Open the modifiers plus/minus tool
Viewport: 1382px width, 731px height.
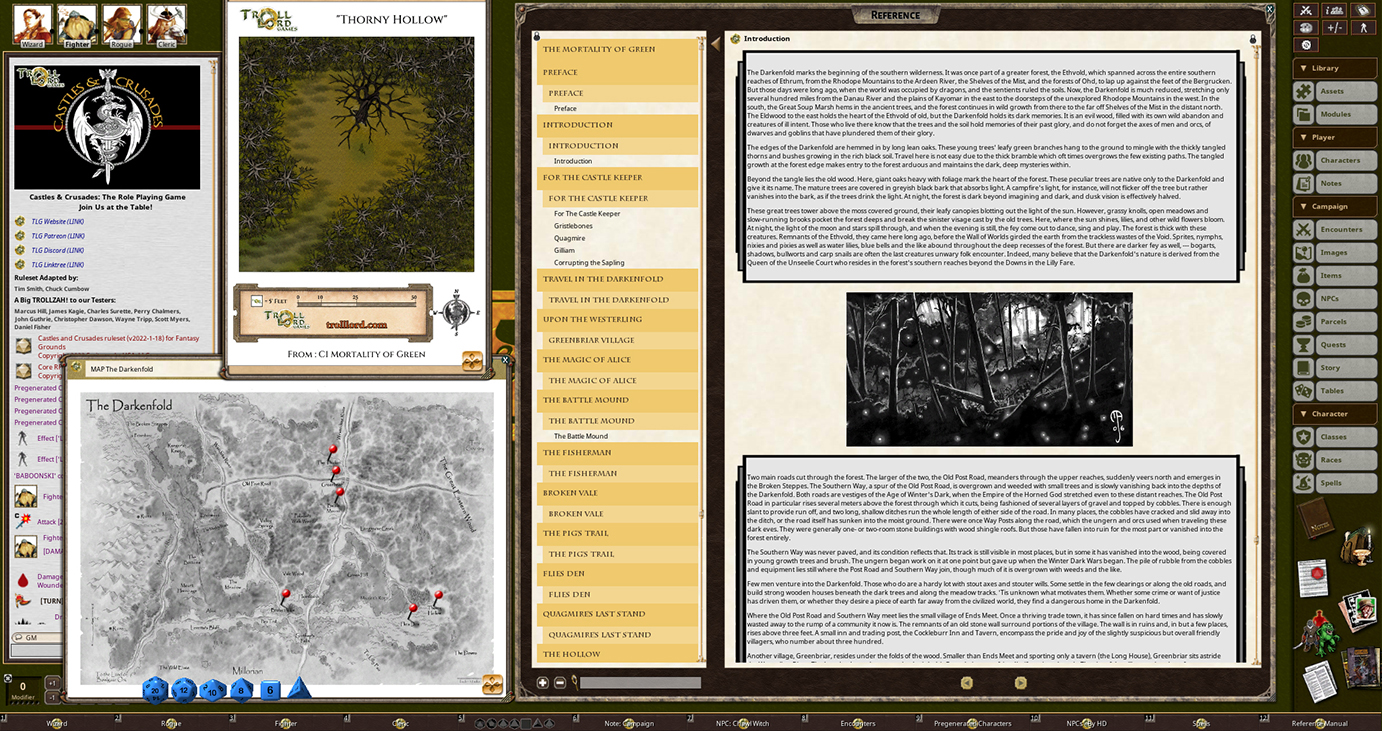pyautogui.click(x=1334, y=27)
